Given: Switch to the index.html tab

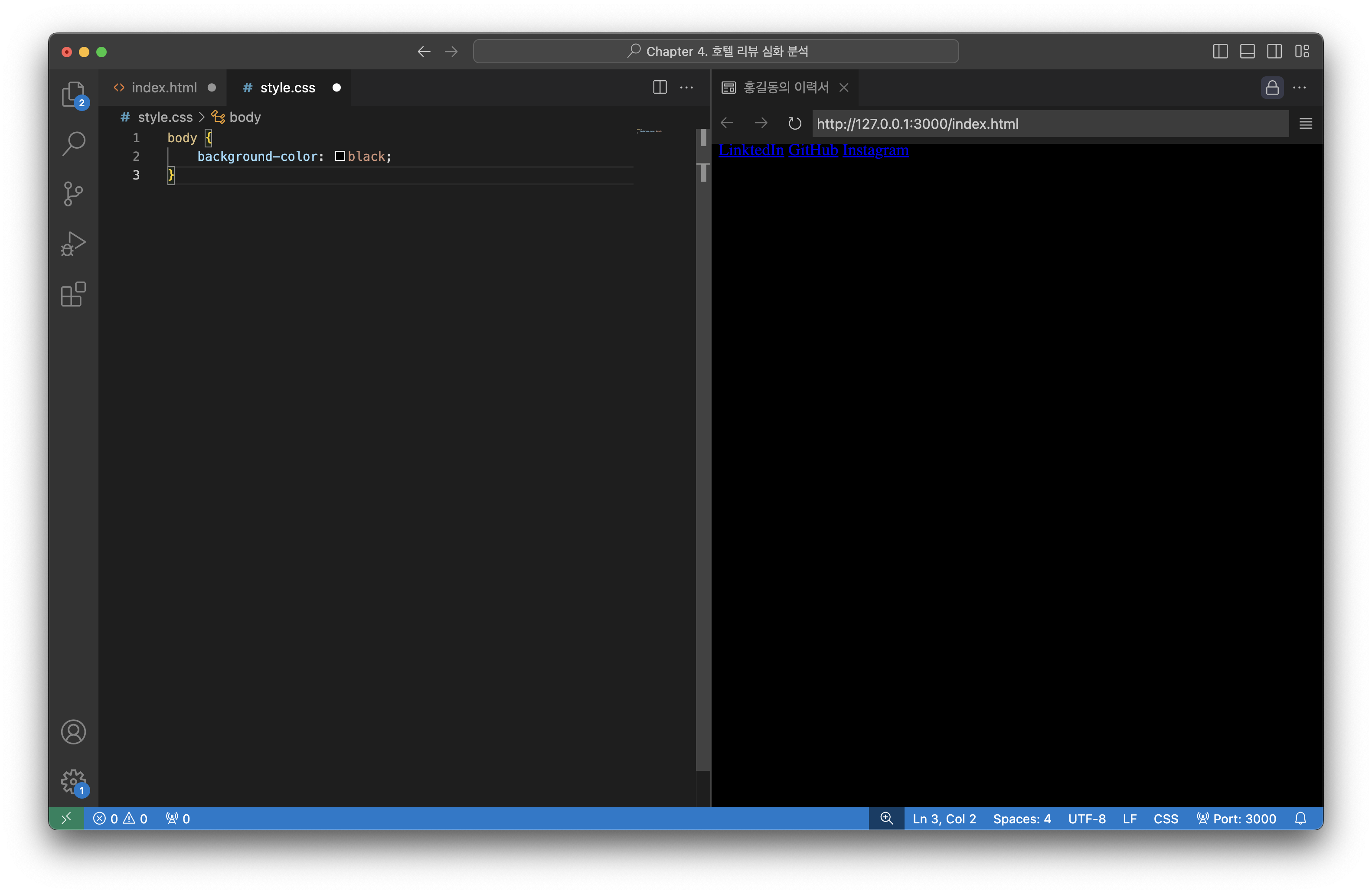Looking at the screenshot, I should pos(164,88).
